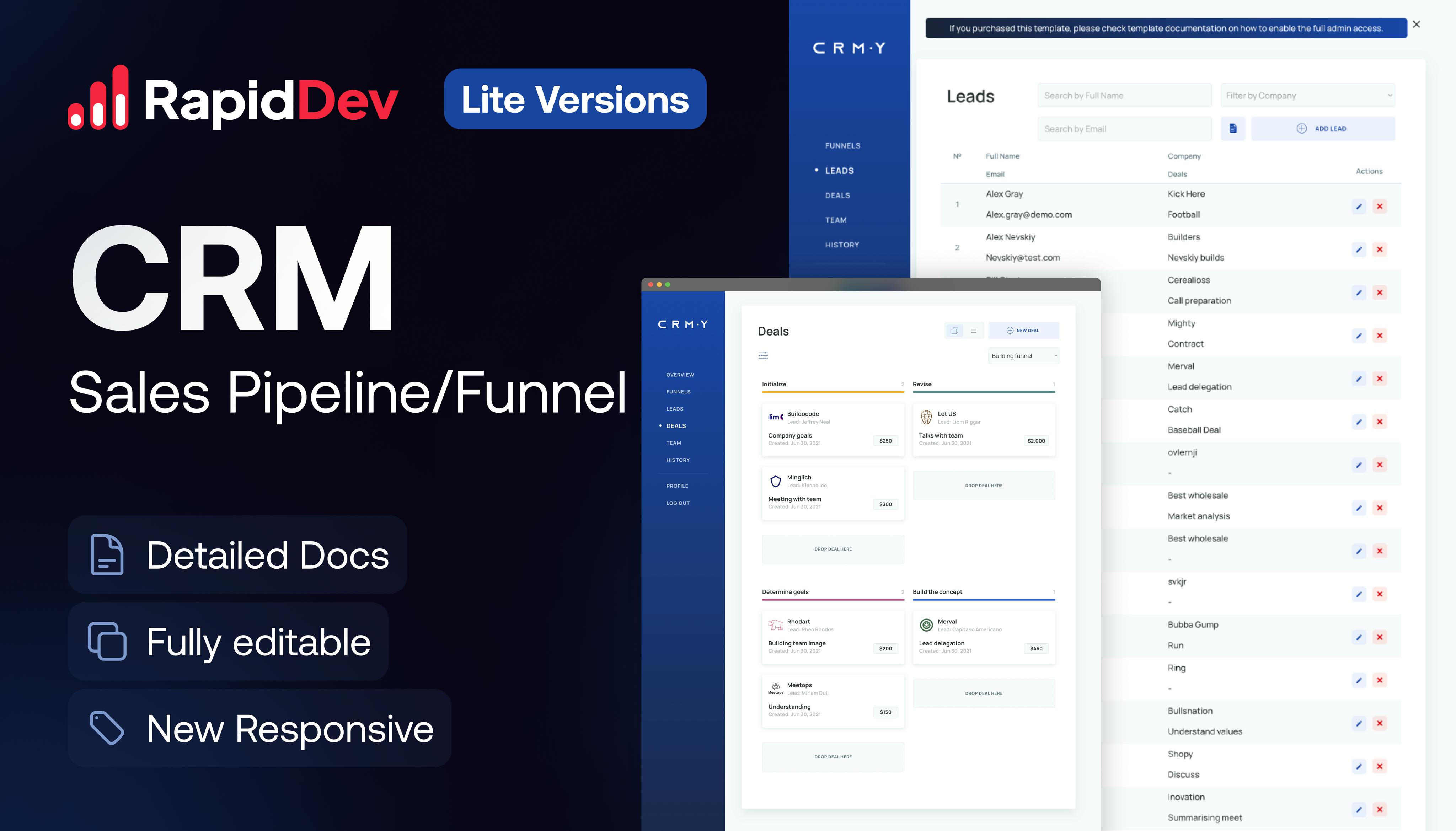Click the Search by Email field

1124,128
